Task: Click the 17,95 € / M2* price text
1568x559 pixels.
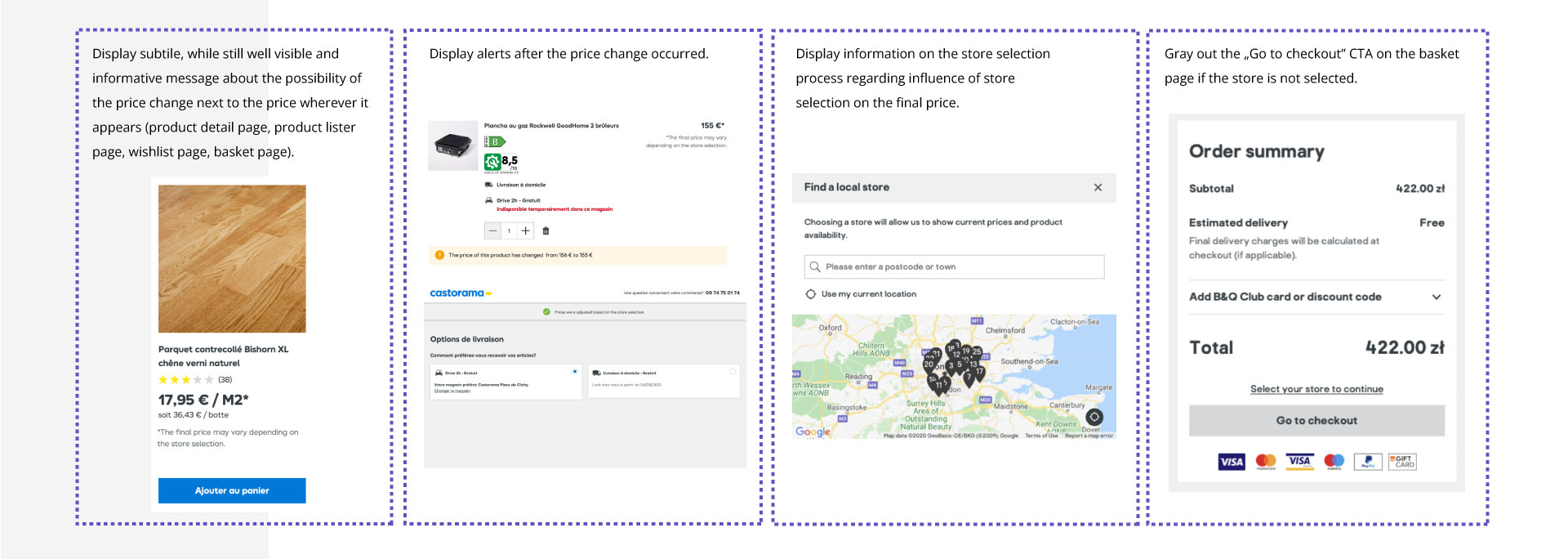Action: [x=203, y=400]
